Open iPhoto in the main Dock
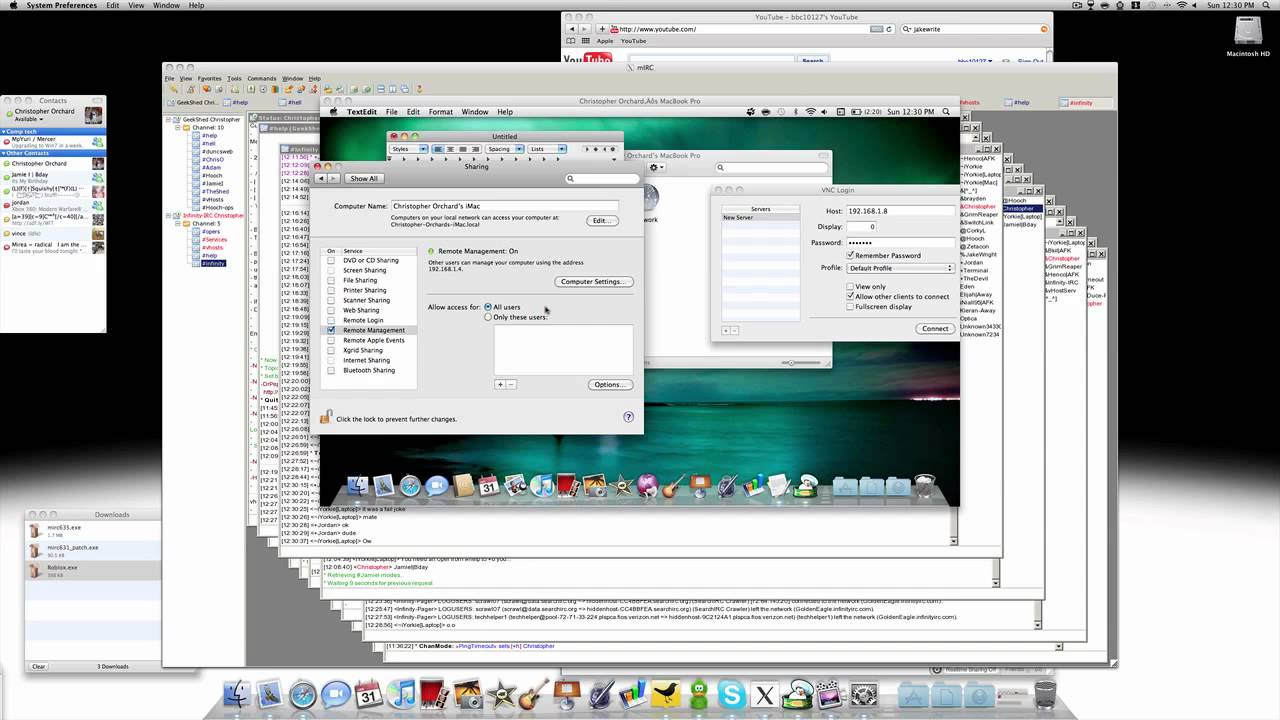Image resolution: width=1280 pixels, height=720 pixels. pyautogui.click(x=467, y=696)
